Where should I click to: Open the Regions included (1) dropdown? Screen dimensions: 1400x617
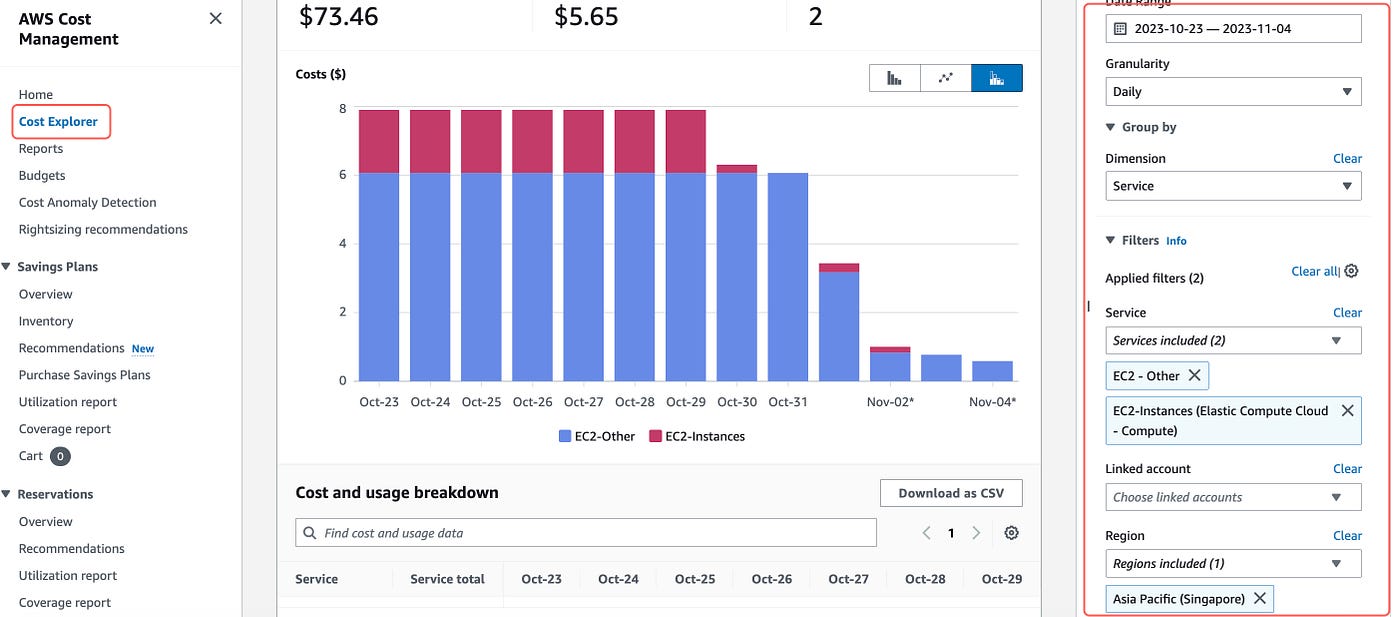pyautogui.click(x=1233, y=563)
